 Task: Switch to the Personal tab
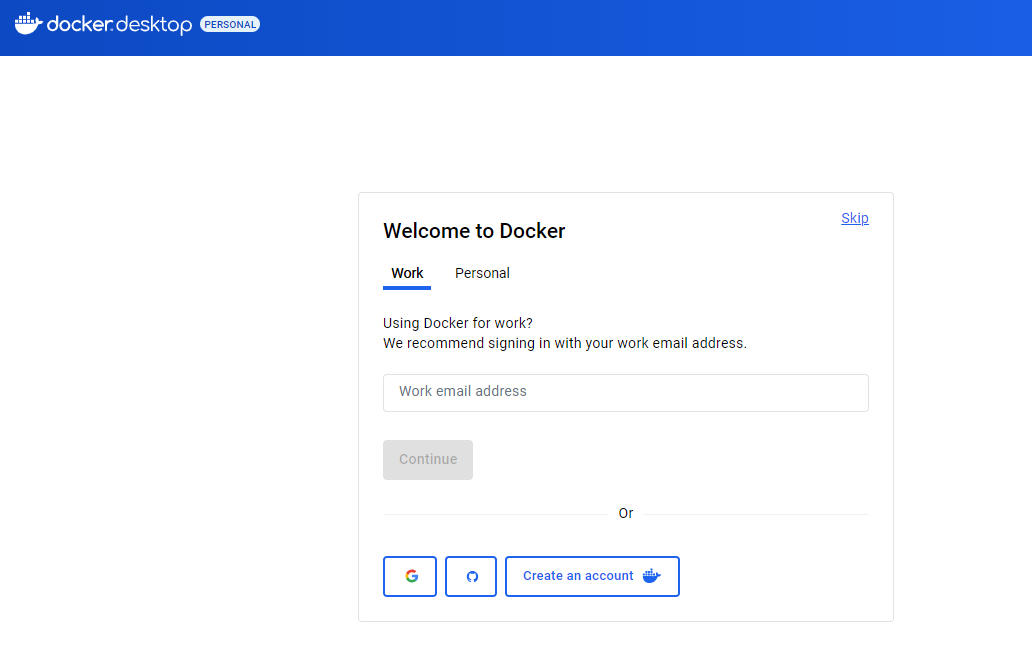(x=482, y=274)
